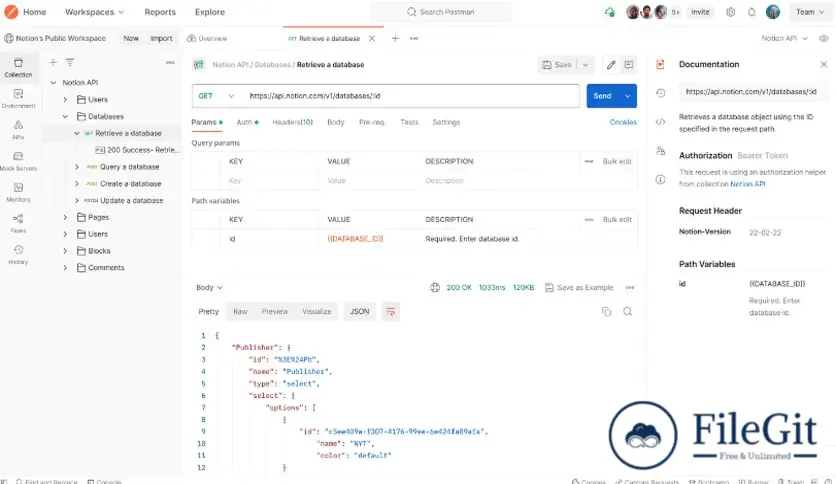This screenshot has width=836, height=484.
Task: Switch to the Headers (10) tab
Action: tap(293, 122)
